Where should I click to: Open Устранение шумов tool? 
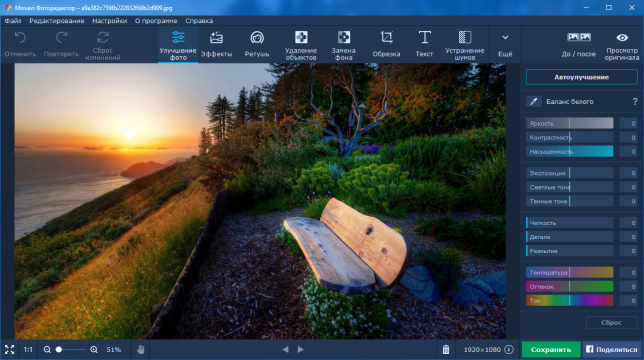465,44
